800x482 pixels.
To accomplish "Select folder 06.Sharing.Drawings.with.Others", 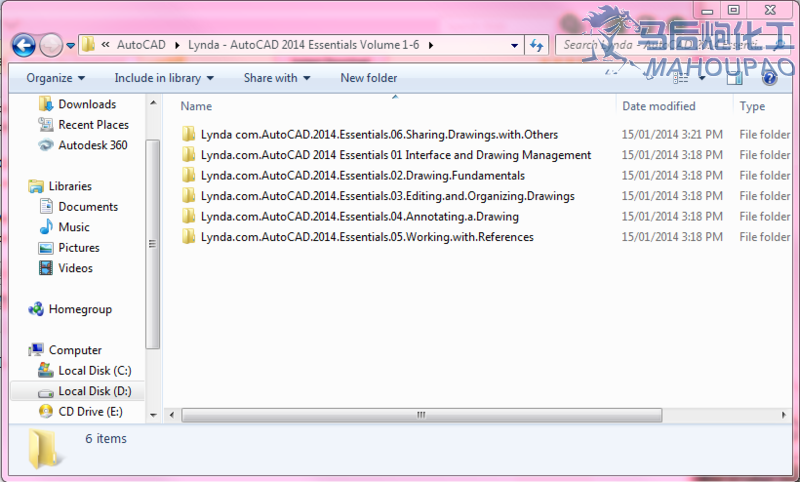I will pos(379,135).
